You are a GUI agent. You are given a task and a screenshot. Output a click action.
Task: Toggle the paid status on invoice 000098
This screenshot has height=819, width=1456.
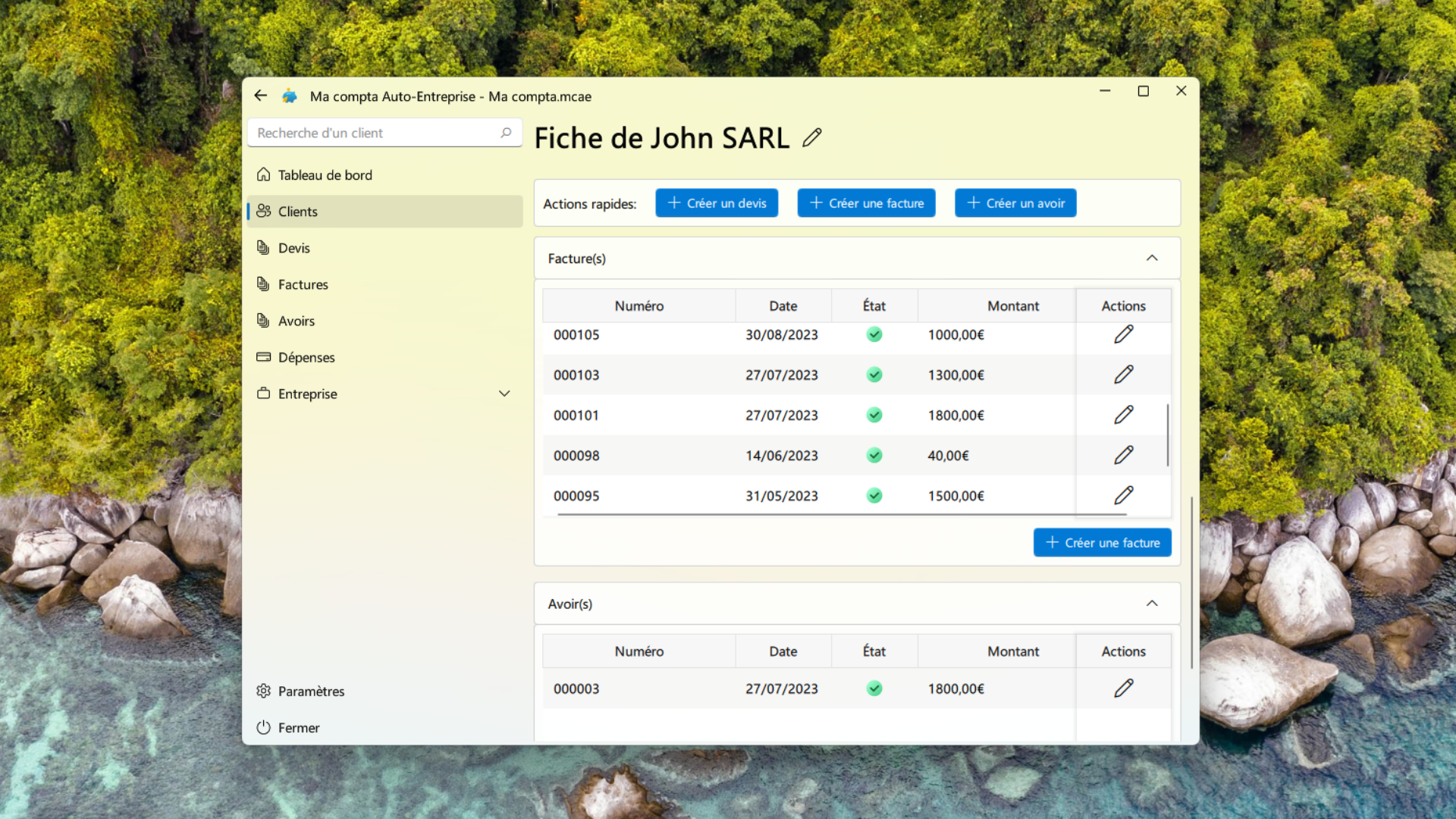pos(874,455)
